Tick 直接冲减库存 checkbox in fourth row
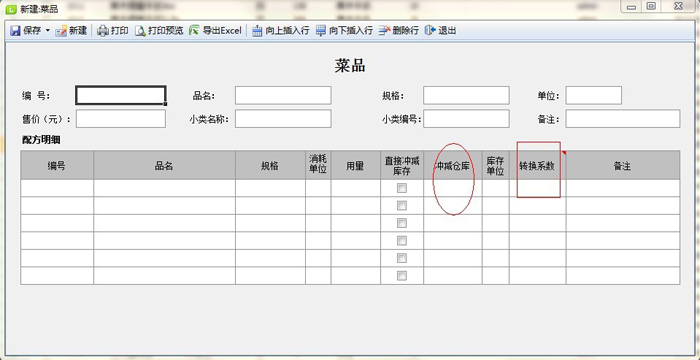 [x=402, y=241]
